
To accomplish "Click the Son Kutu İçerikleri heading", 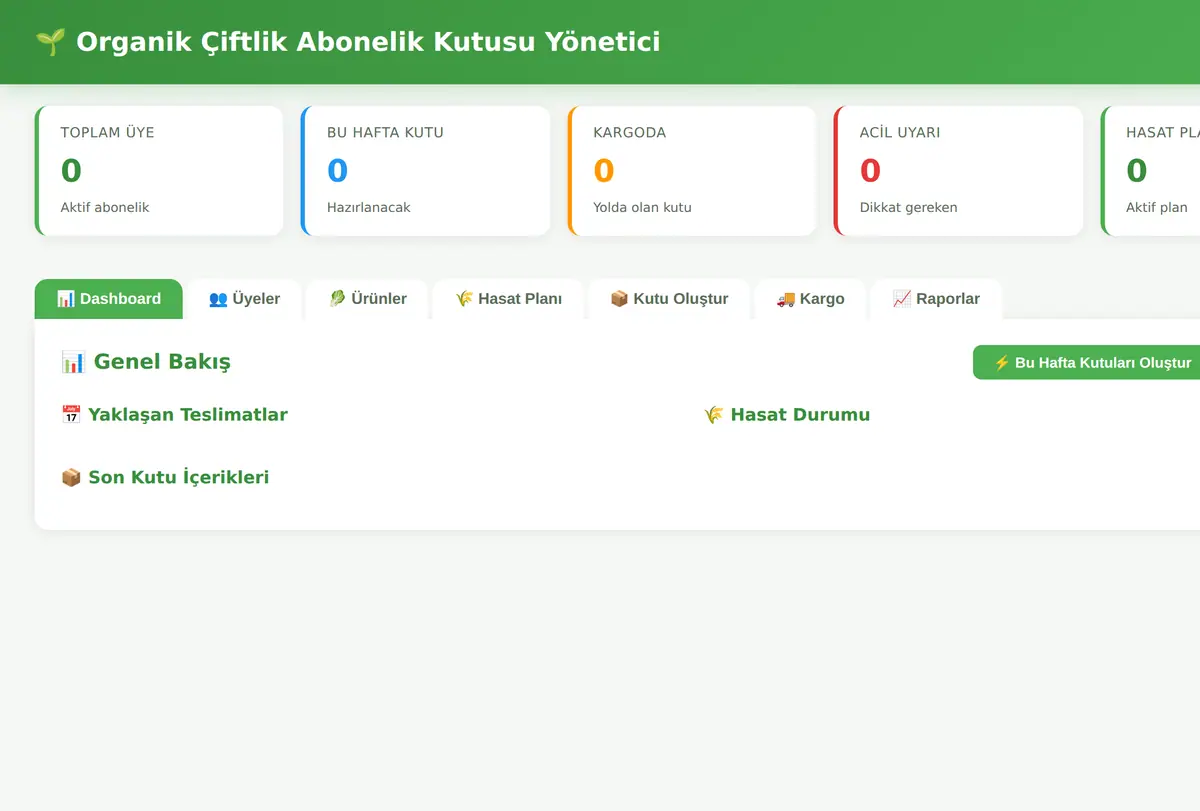I will (x=179, y=478).
